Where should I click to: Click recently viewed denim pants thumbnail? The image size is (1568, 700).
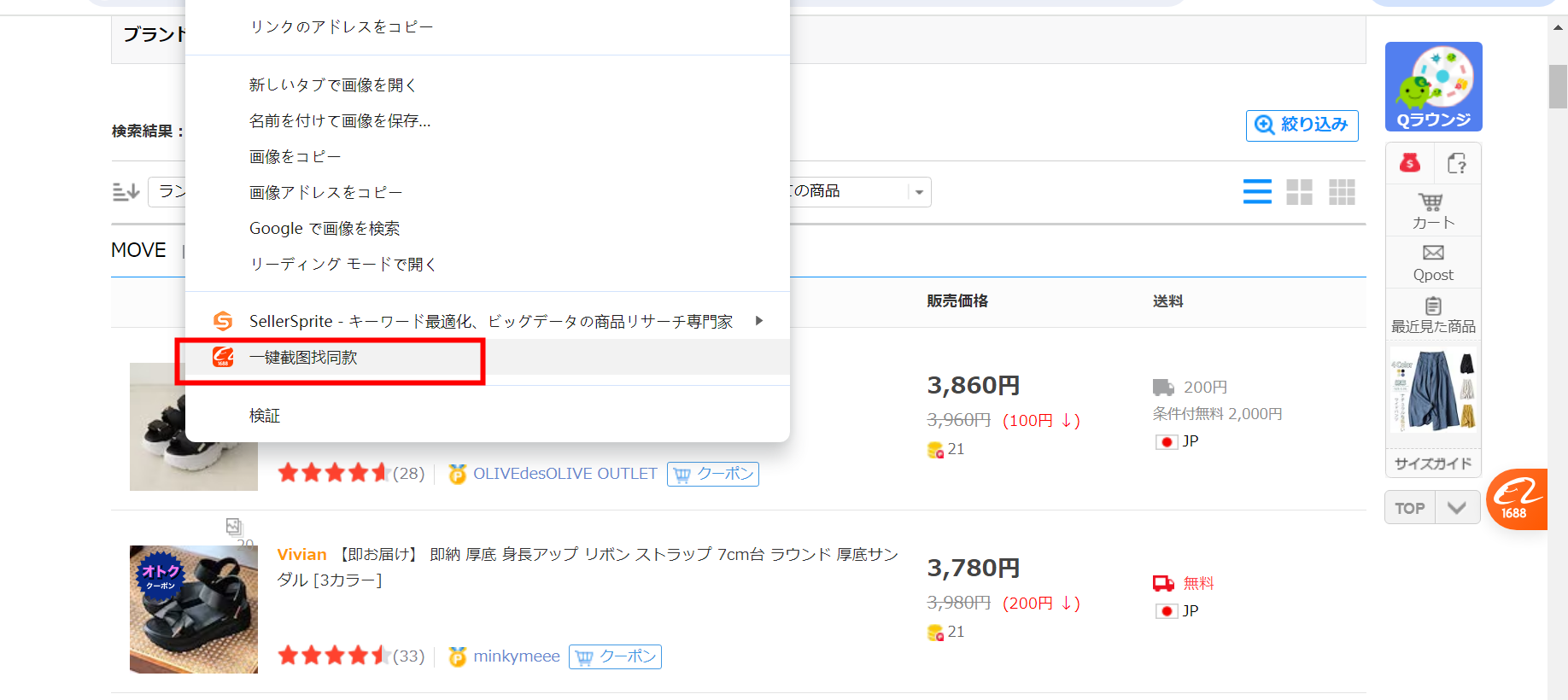(x=1433, y=389)
